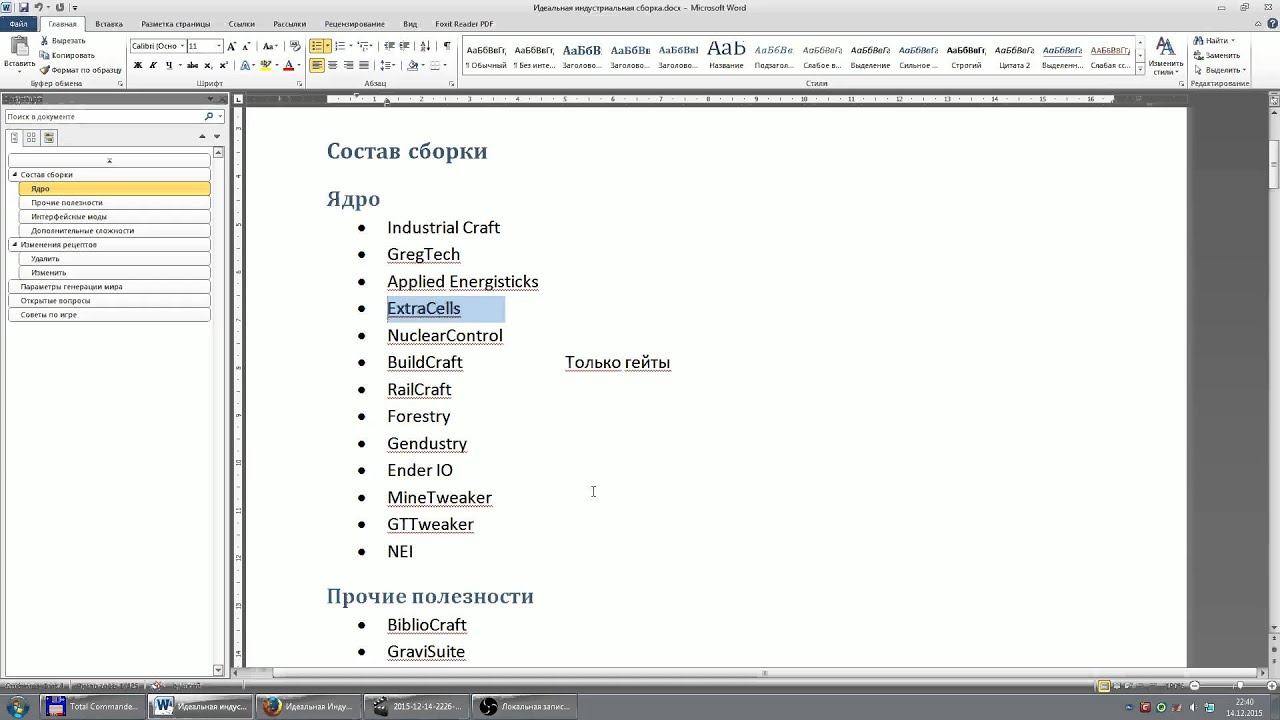Viewport: 1280px width, 720px height.
Task: Switch navigation pane to search results view
Action: (49, 137)
